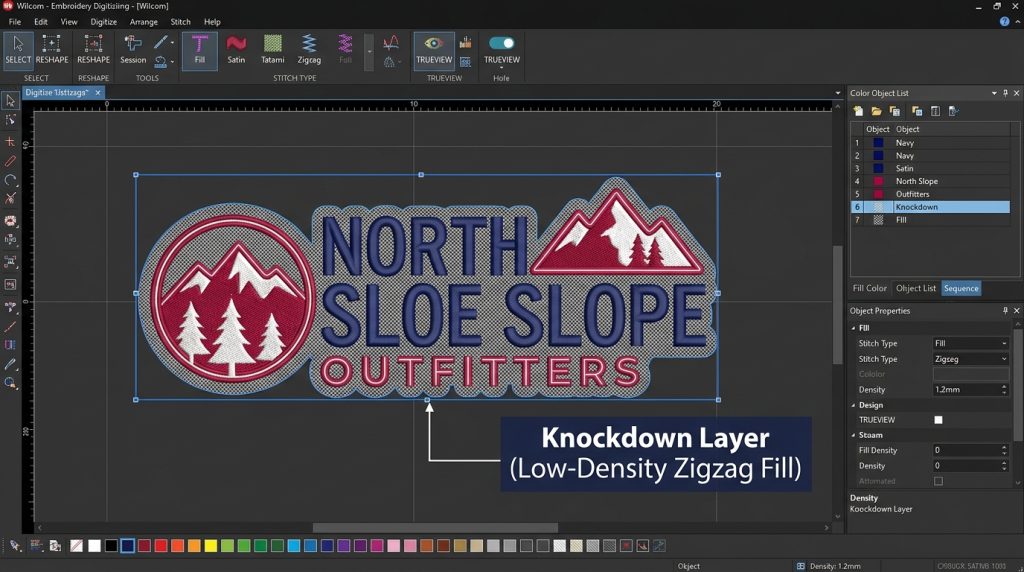Collapse the Stoam properties section
Image resolution: width=1024 pixels, height=572 pixels.
click(x=854, y=435)
